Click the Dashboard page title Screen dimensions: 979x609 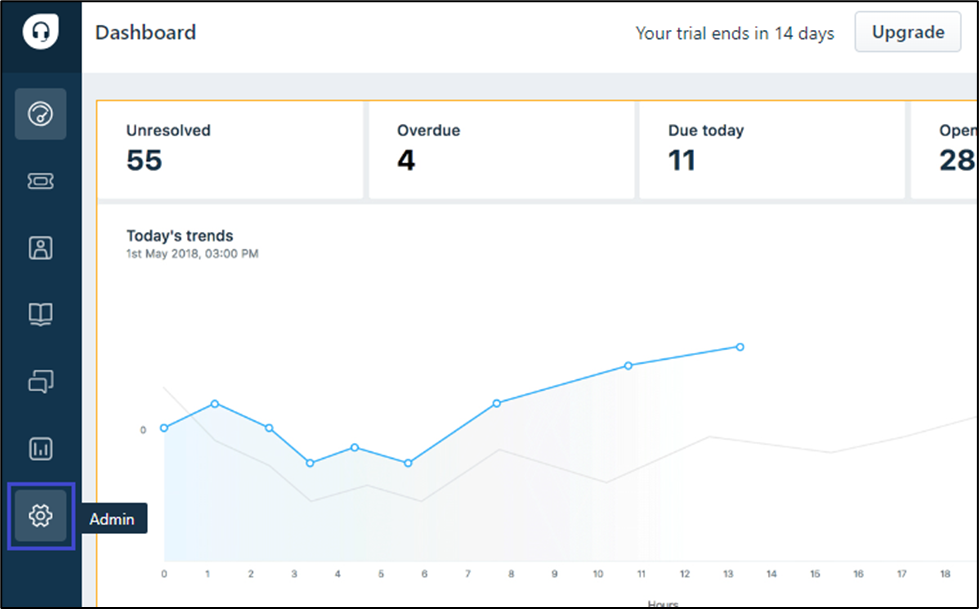[145, 32]
